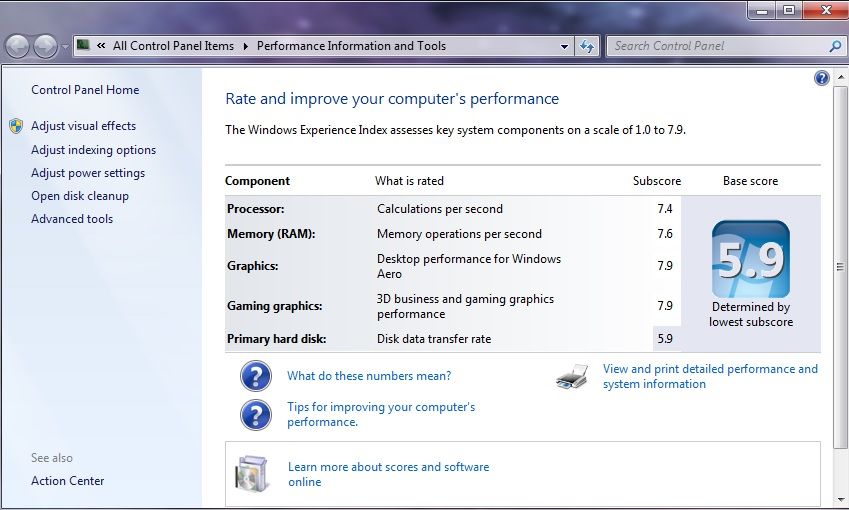Open Action Center under See also
Screen dimensions: 849x510
pyautogui.click(x=68, y=481)
